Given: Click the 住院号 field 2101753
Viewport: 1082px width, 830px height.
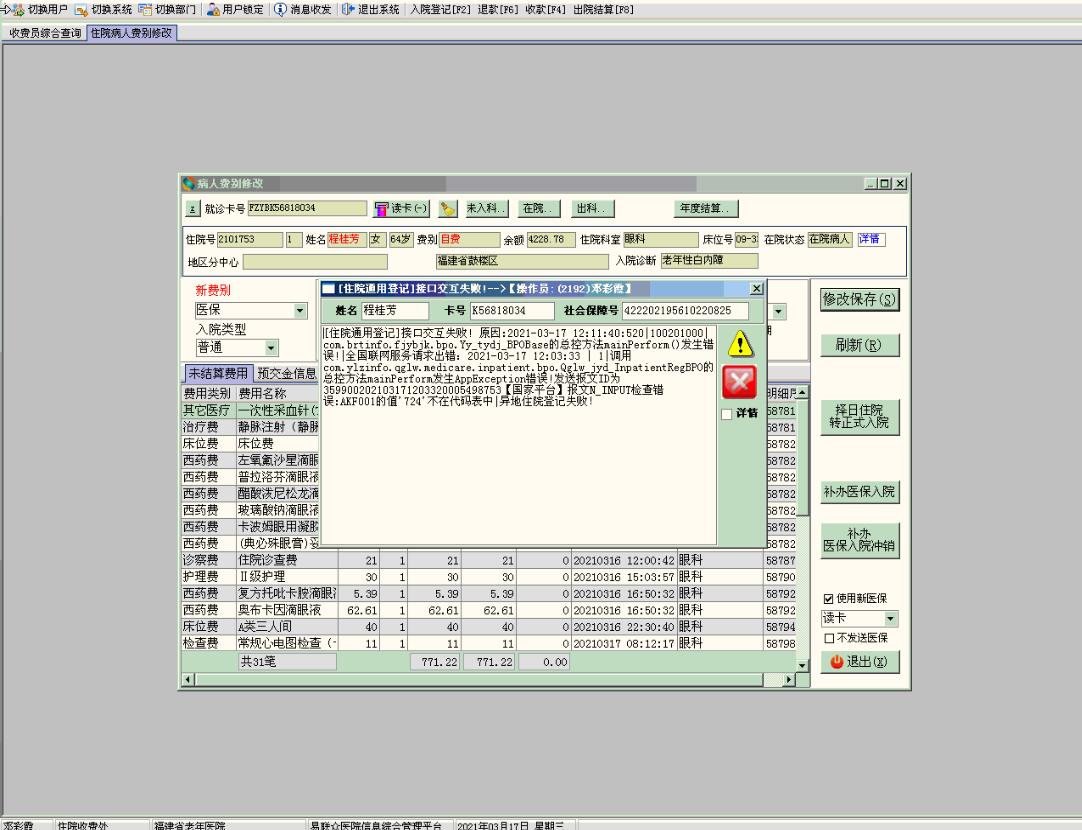Looking at the screenshot, I should click(x=250, y=239).
